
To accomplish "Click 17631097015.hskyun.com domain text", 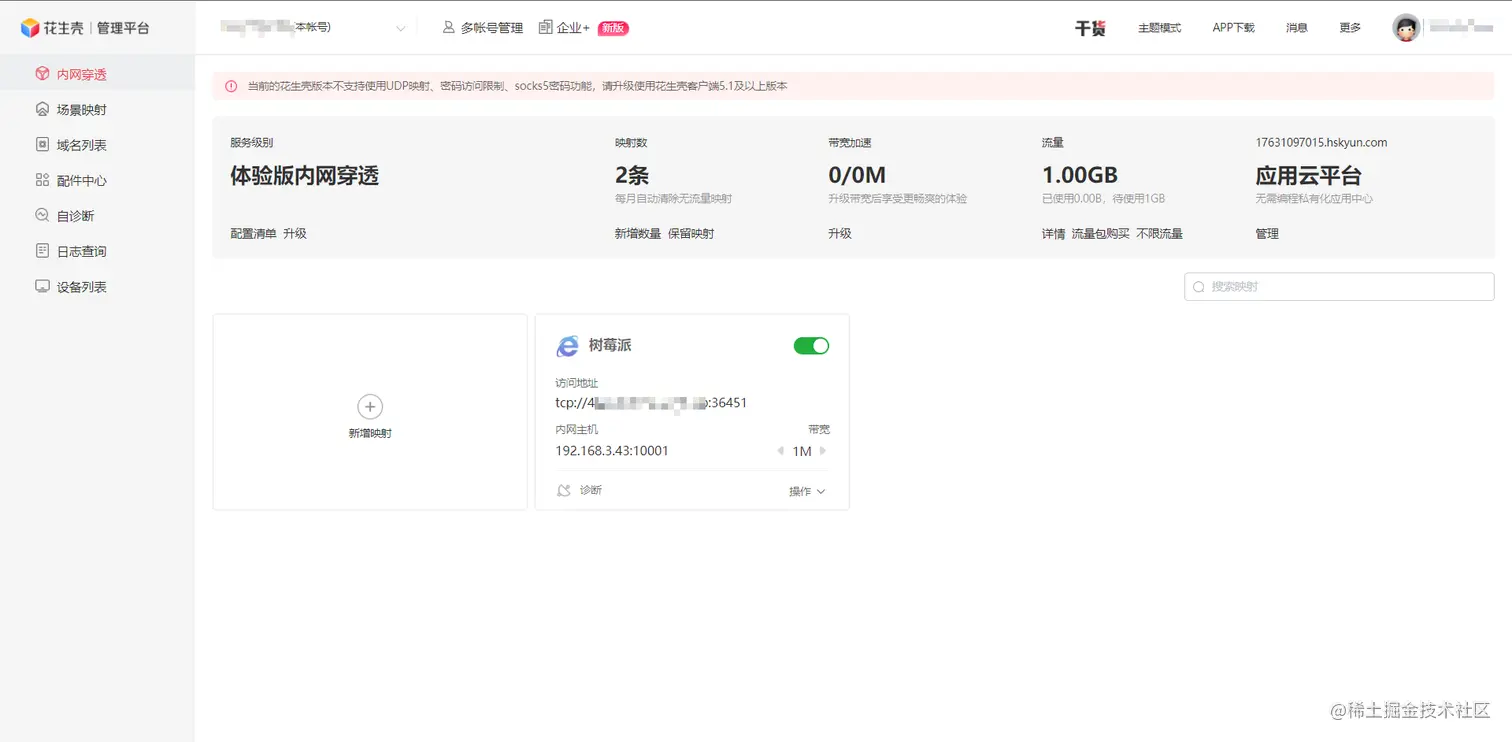I will click(1321, 142).
